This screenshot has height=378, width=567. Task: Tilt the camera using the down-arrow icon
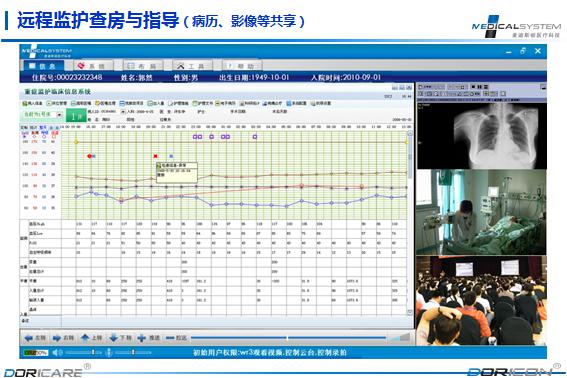tap(114, 338)
